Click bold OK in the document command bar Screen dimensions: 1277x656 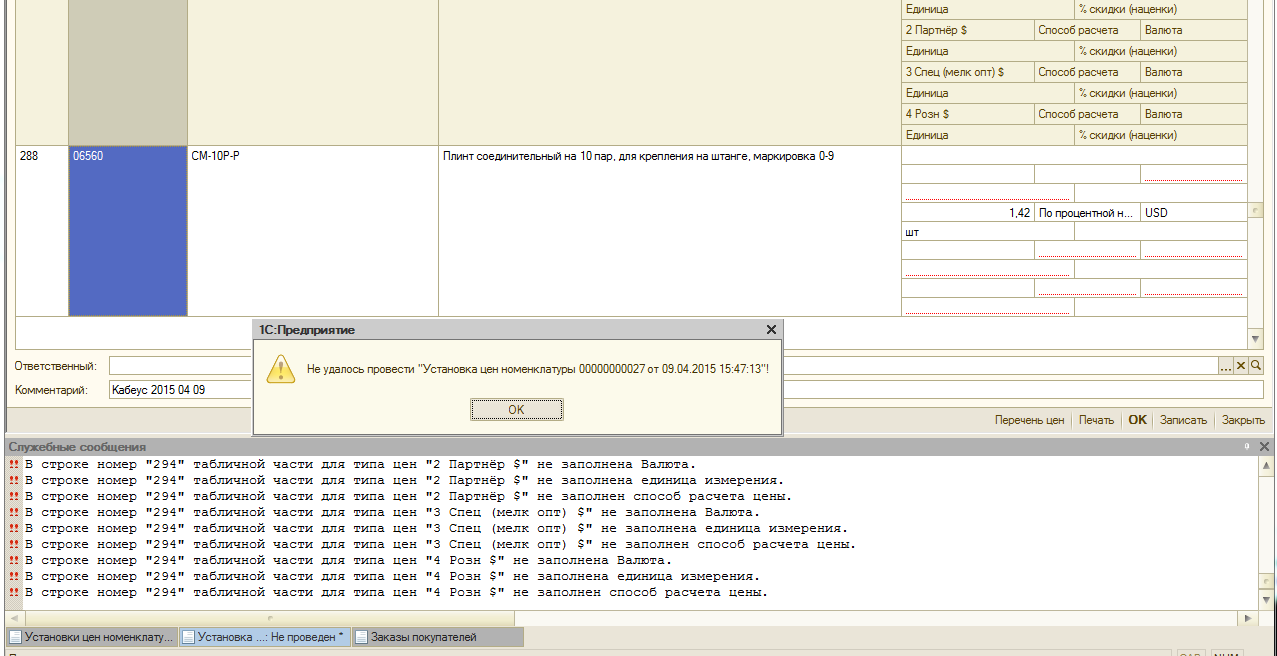1137,420
